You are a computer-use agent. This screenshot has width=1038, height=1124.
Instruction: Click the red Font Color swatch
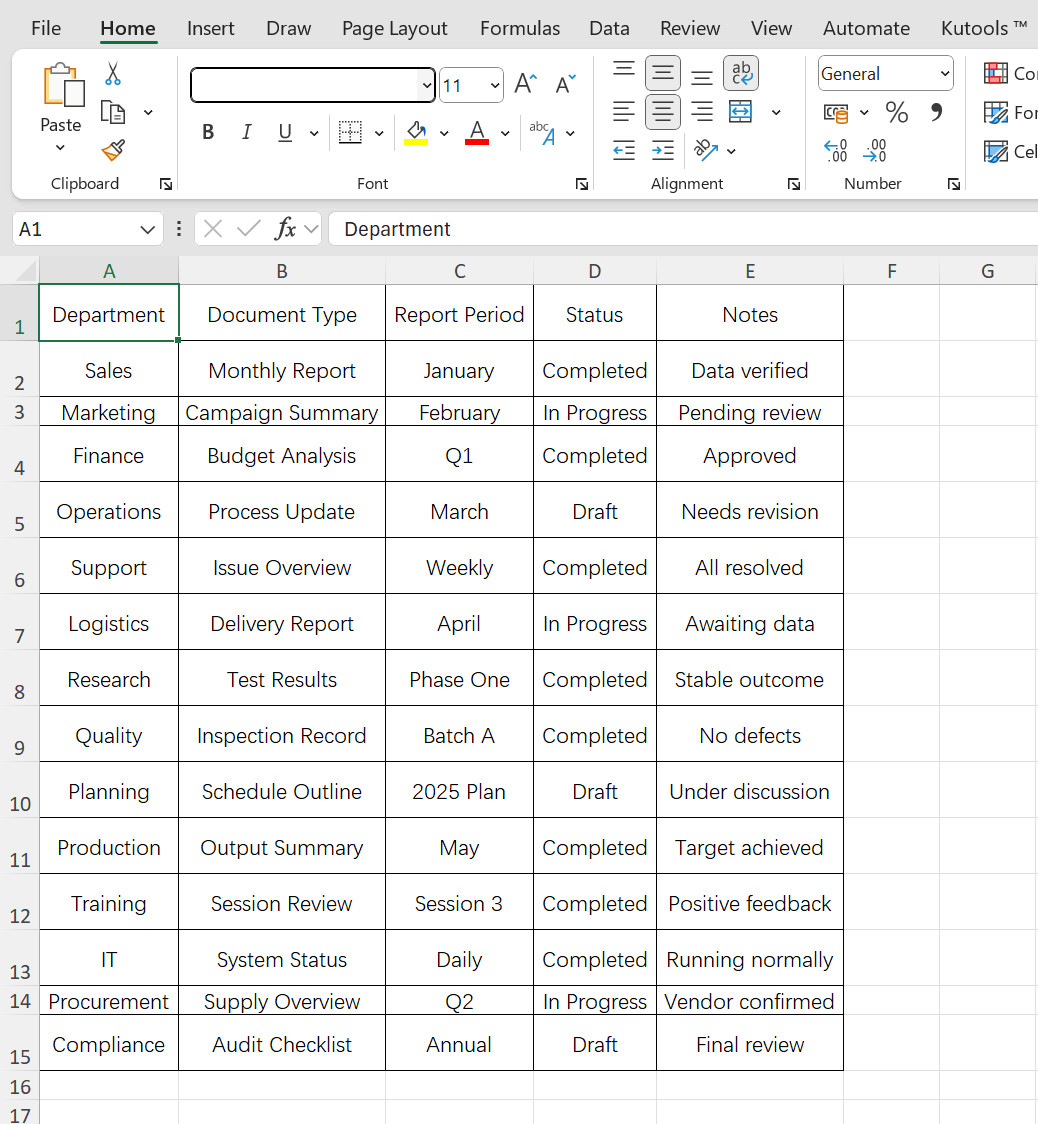pos(477,140)
